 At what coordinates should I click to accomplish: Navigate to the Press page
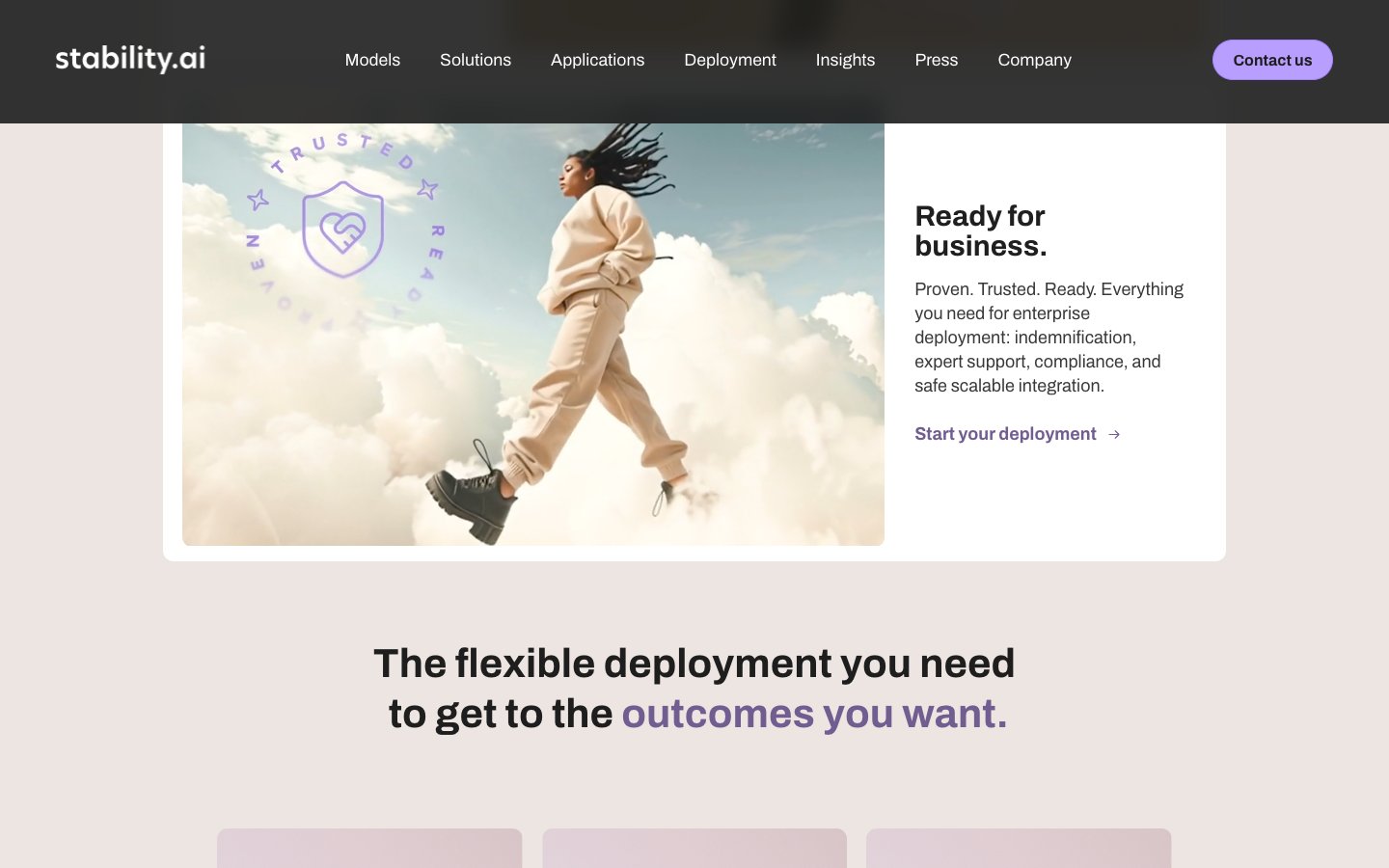(x=937, y=60)
